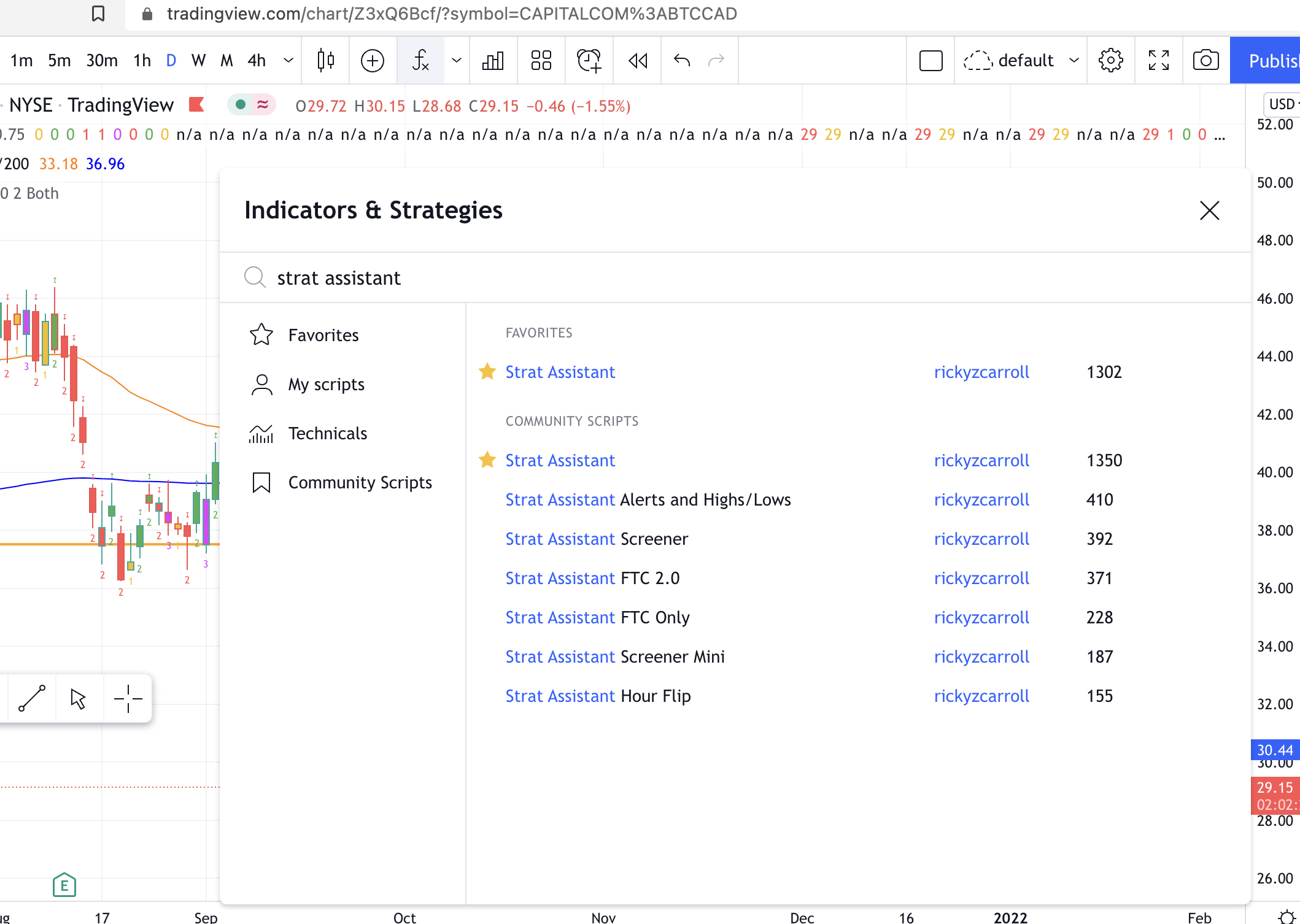Screen dimensions: 1300x924
Task: Open the candlestick chart type menu
Action: click(326, 60)
